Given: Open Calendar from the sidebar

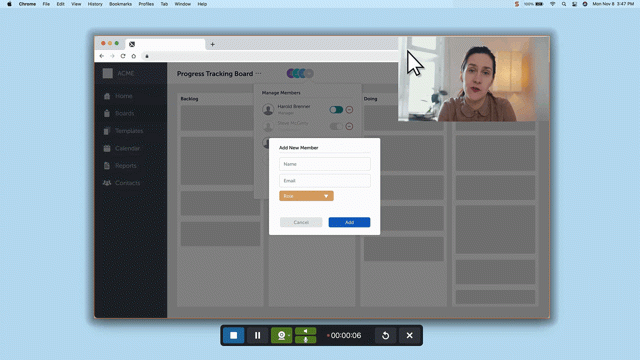Looking at the screenshot, I should pos(127,148).
